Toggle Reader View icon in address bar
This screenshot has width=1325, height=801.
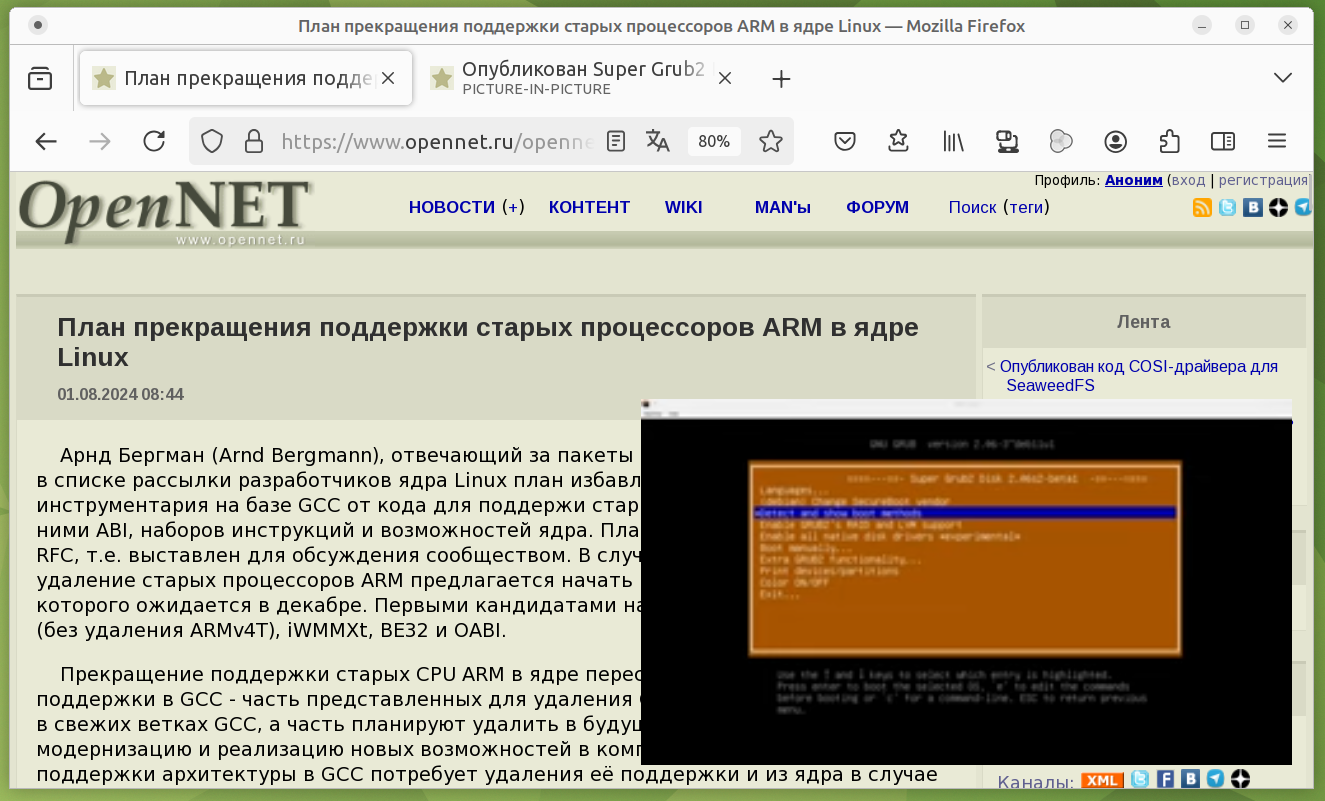click(616, 141)
